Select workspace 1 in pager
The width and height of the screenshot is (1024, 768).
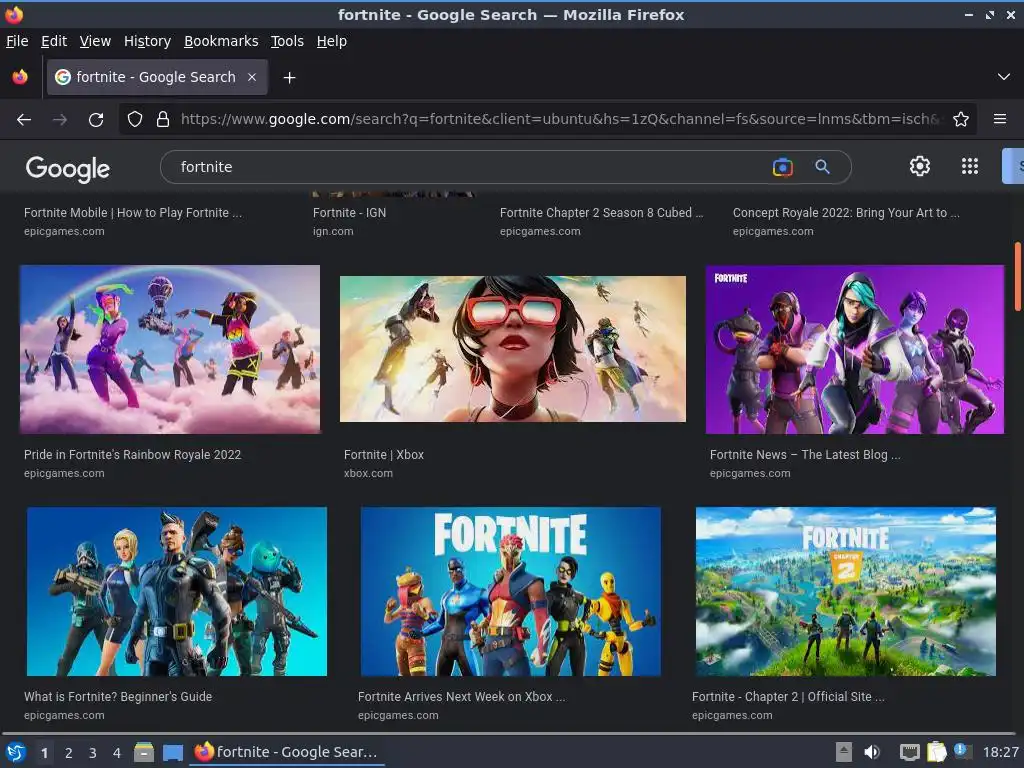[x=44, y=753]
